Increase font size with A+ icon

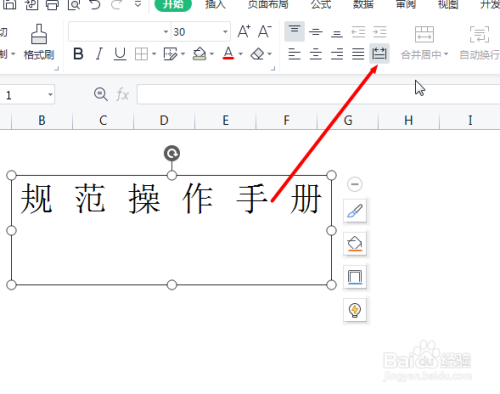click(x=244, y=31)
